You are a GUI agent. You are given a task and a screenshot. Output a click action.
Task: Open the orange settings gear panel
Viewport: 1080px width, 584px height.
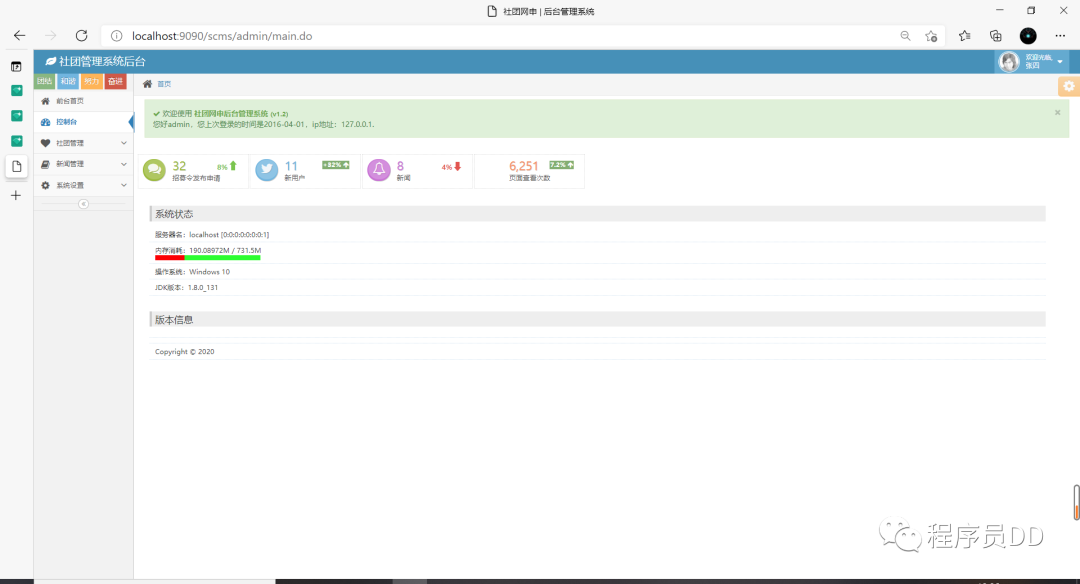[x=1069, y=86]
